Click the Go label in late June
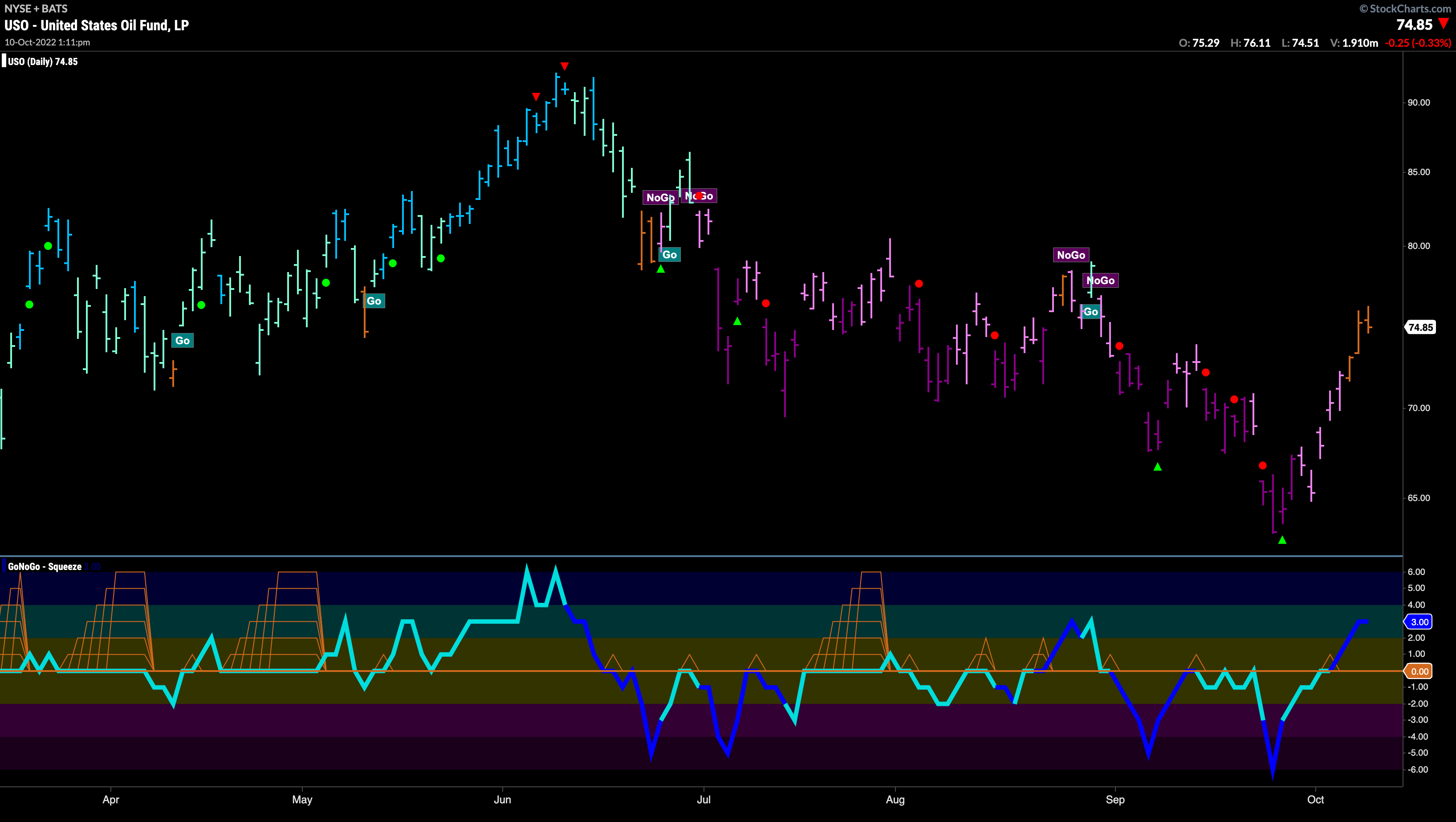 [669, 254]
